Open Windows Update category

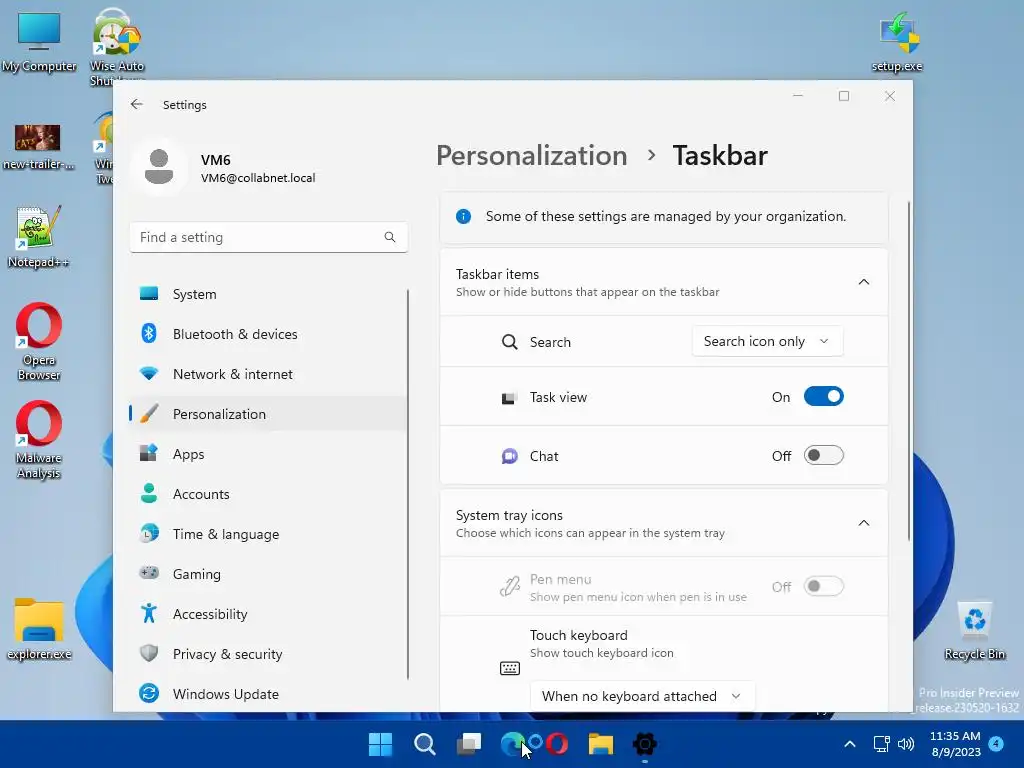point(268,693)
